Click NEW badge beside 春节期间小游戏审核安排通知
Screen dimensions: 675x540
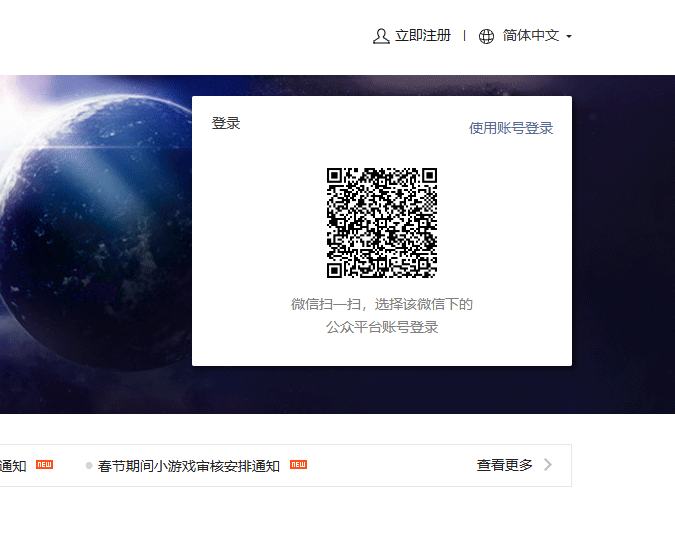pos(298,464)
